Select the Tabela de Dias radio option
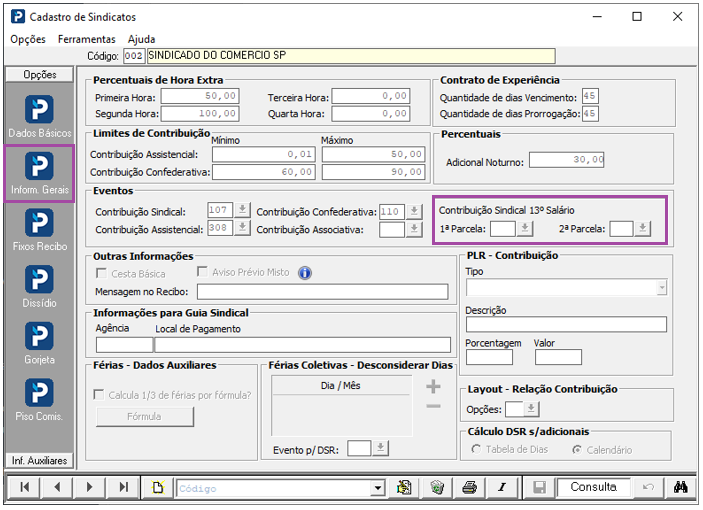This screenshot has height=510, width=703. pyautogui.click(x=477, y=450)
